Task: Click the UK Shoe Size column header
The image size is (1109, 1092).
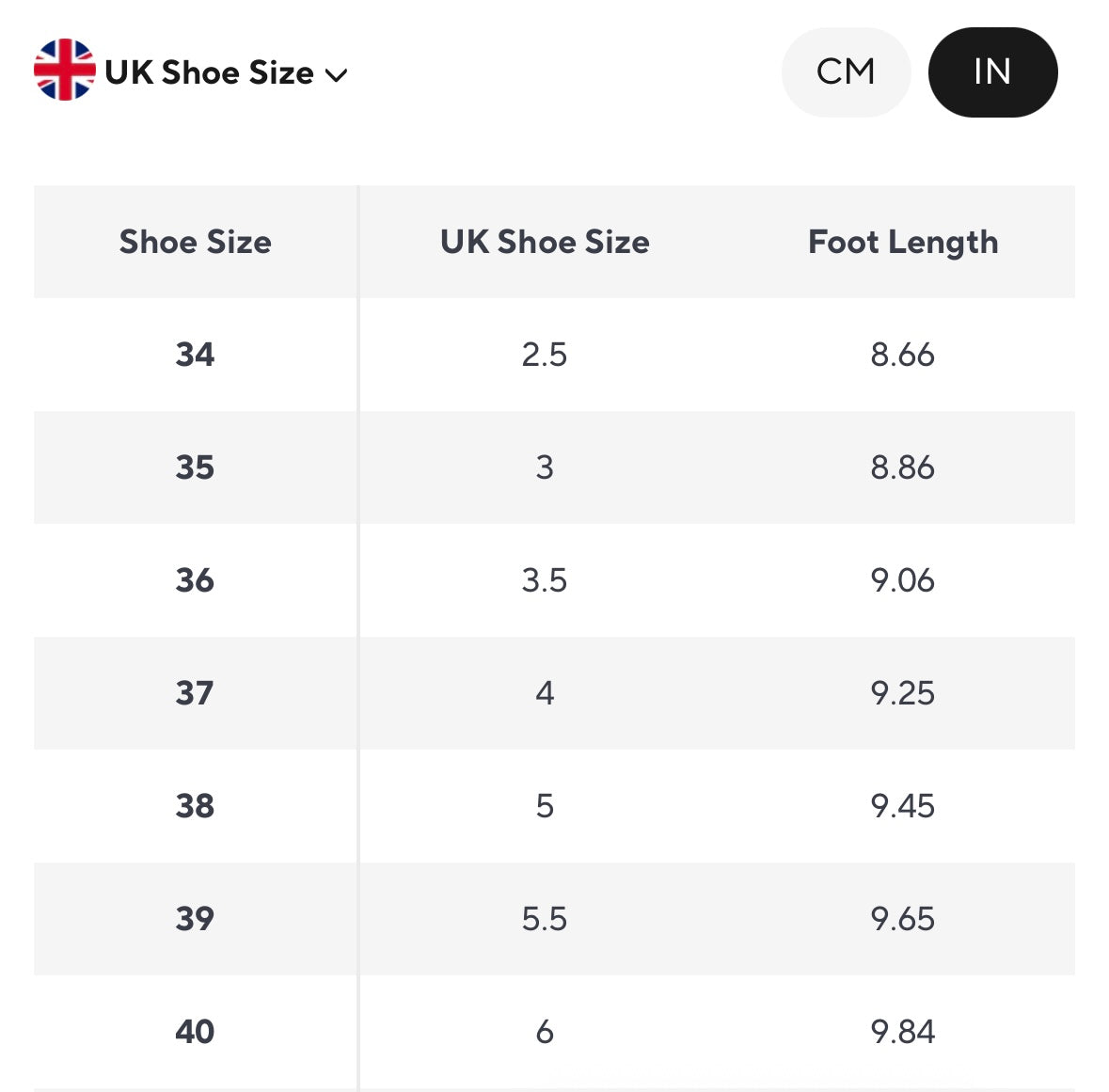Action: (545, 243)
